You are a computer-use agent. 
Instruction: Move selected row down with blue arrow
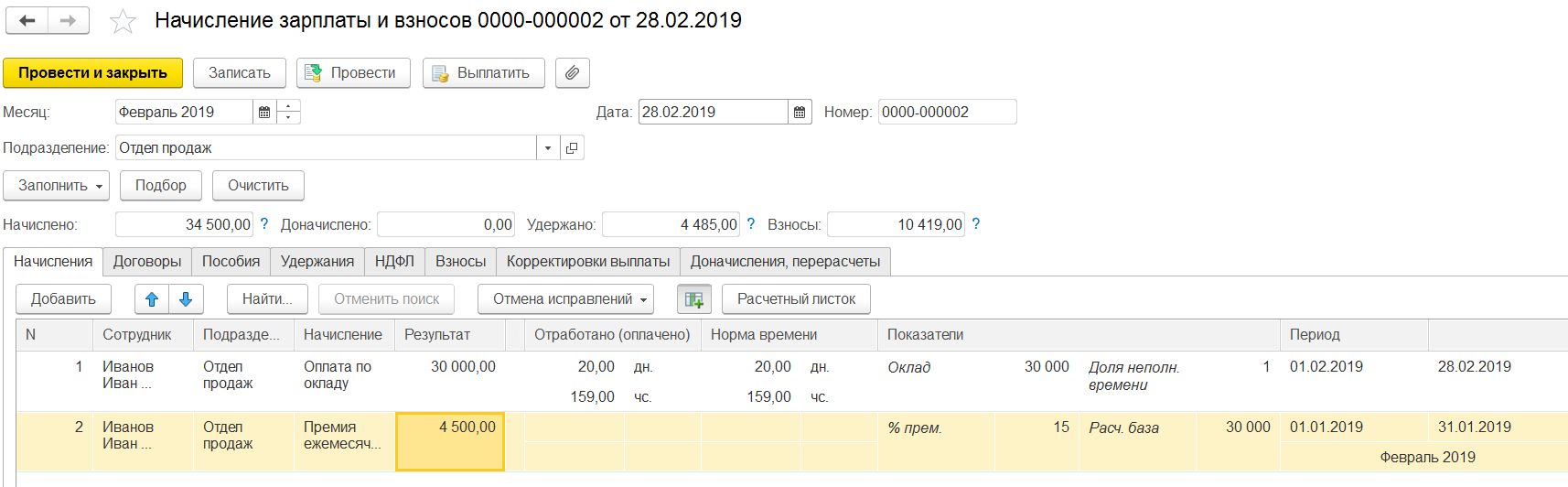pos(186,298)
